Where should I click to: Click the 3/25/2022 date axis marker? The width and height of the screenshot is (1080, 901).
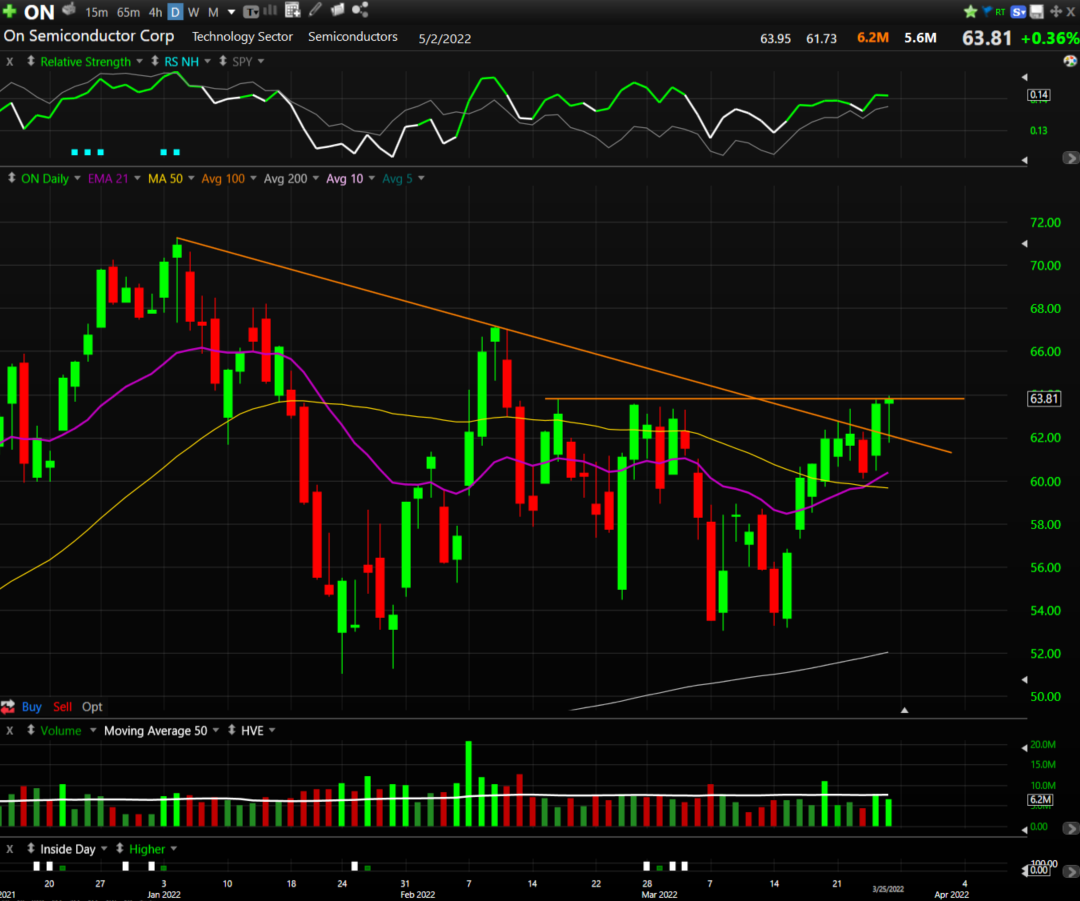pyautogui.click(x=888, y=889)
